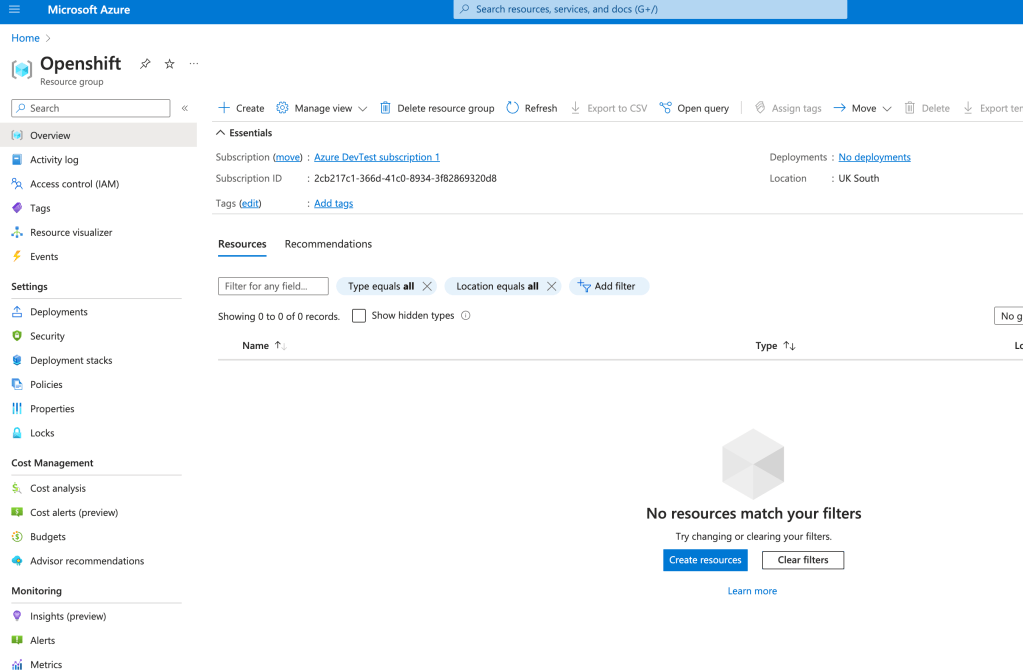The width and height of the screenshot is (1023, 670).
Task: Click the edit link next to Tags
Action: 250,204
